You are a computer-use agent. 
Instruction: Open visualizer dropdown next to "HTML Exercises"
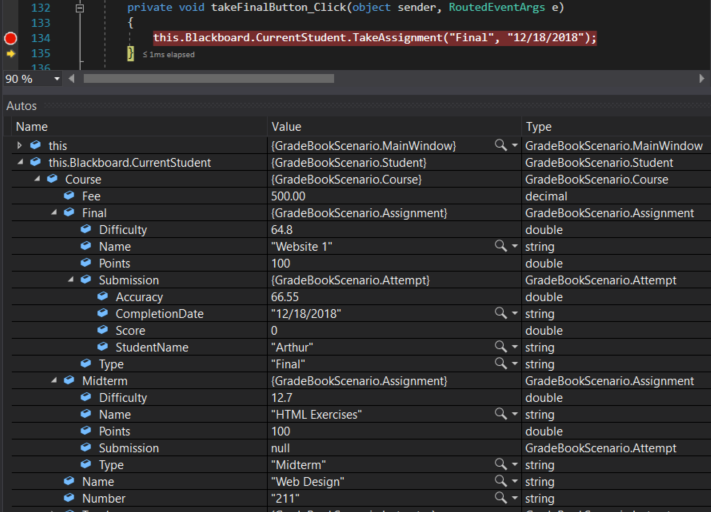(x=515, y=414)
